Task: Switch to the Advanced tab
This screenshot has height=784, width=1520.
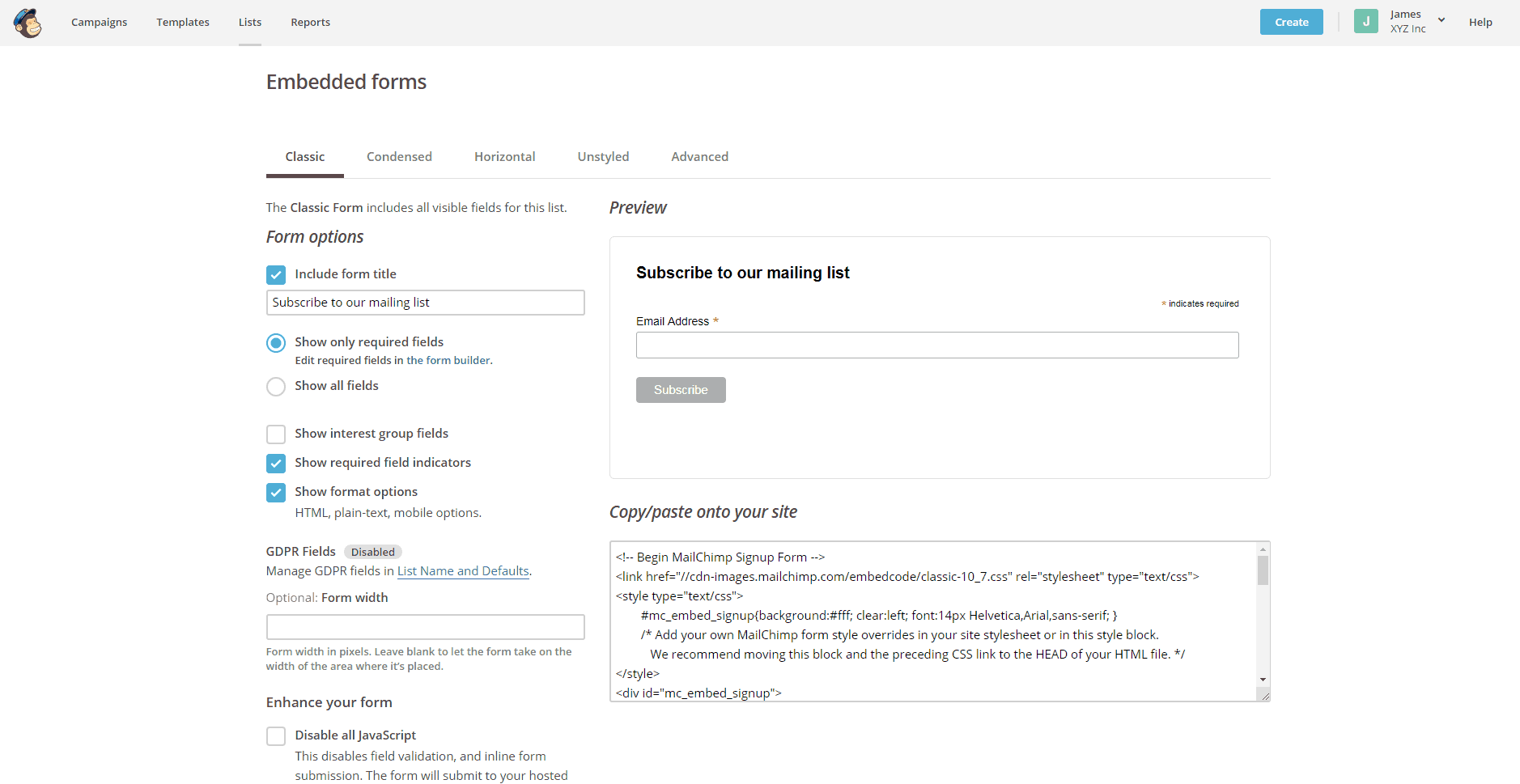Action: 699,157
